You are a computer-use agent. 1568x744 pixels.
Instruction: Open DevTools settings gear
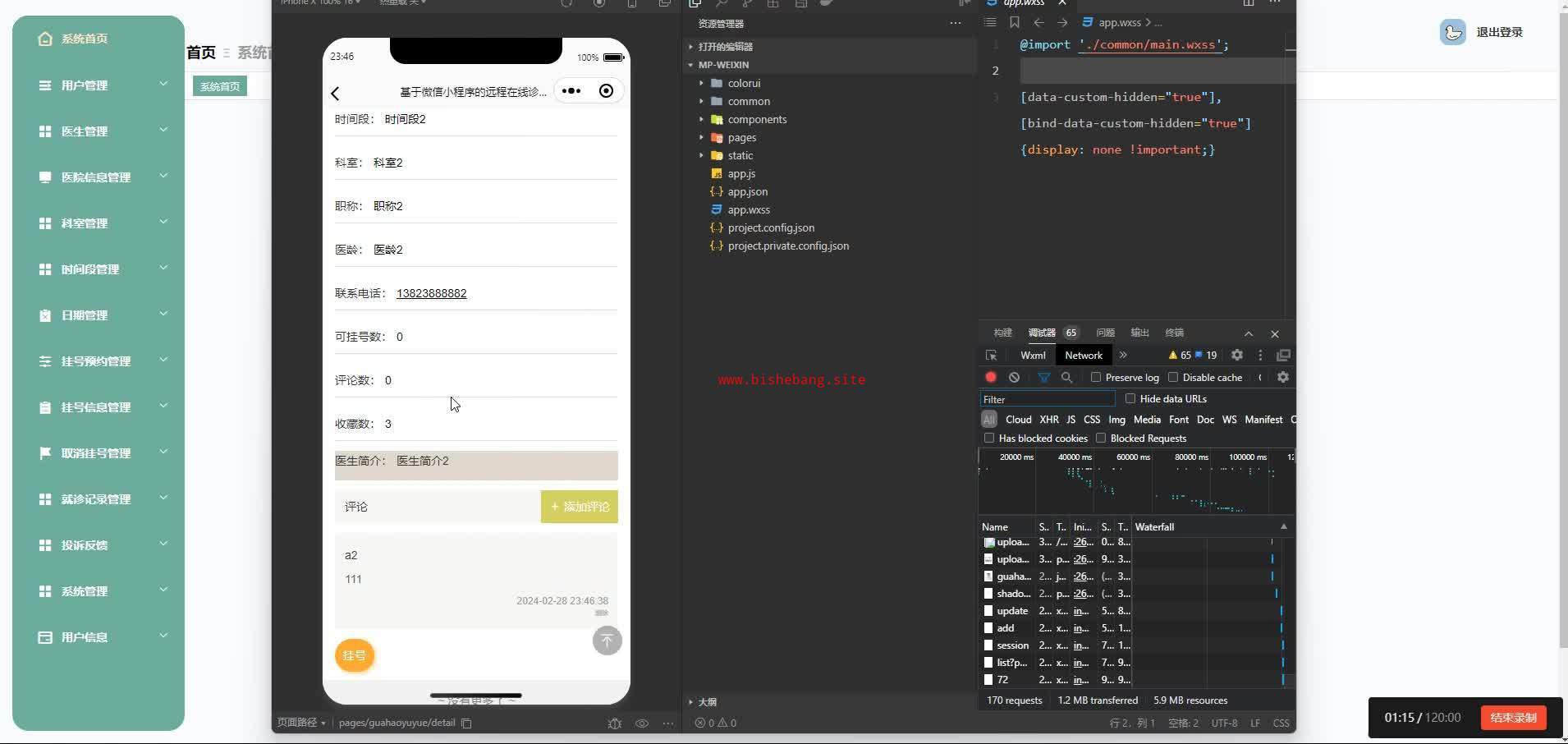1236,356
